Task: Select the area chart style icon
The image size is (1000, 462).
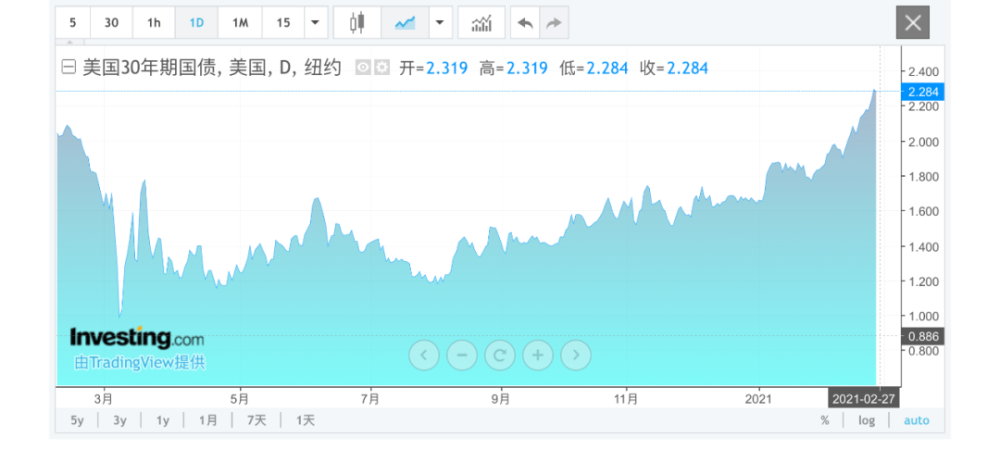Action: point(404,23)
